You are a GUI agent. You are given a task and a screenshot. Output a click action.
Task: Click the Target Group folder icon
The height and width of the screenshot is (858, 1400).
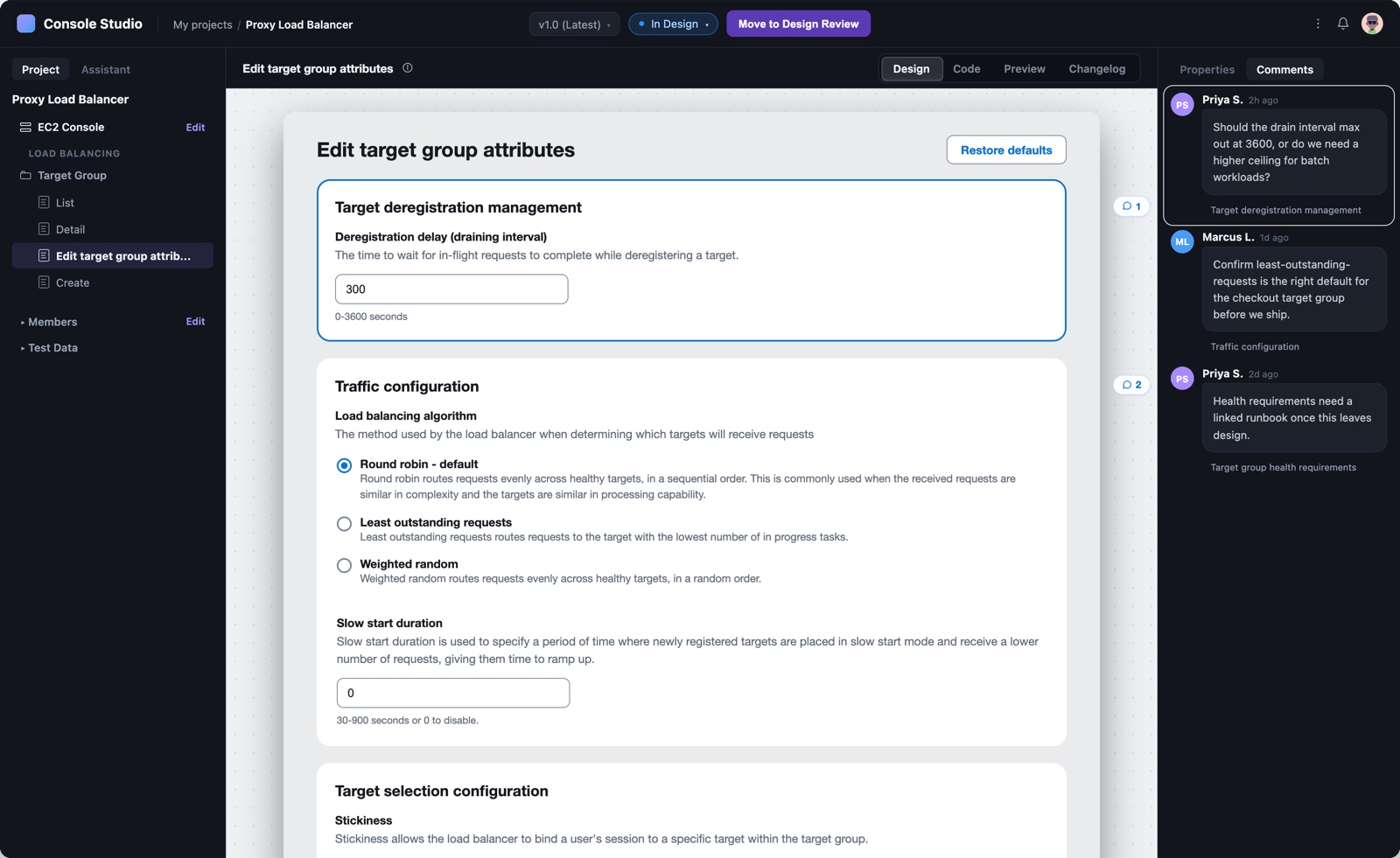25,175
